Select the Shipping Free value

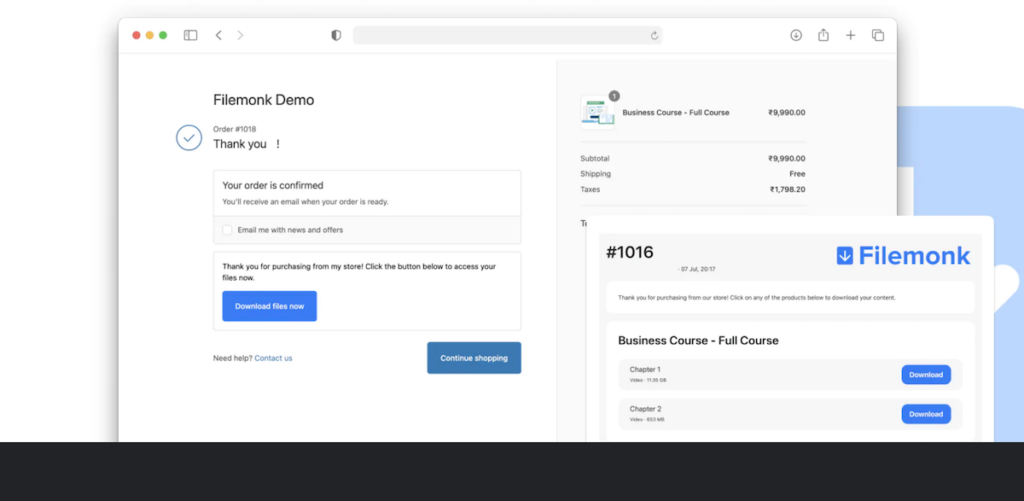797,174
